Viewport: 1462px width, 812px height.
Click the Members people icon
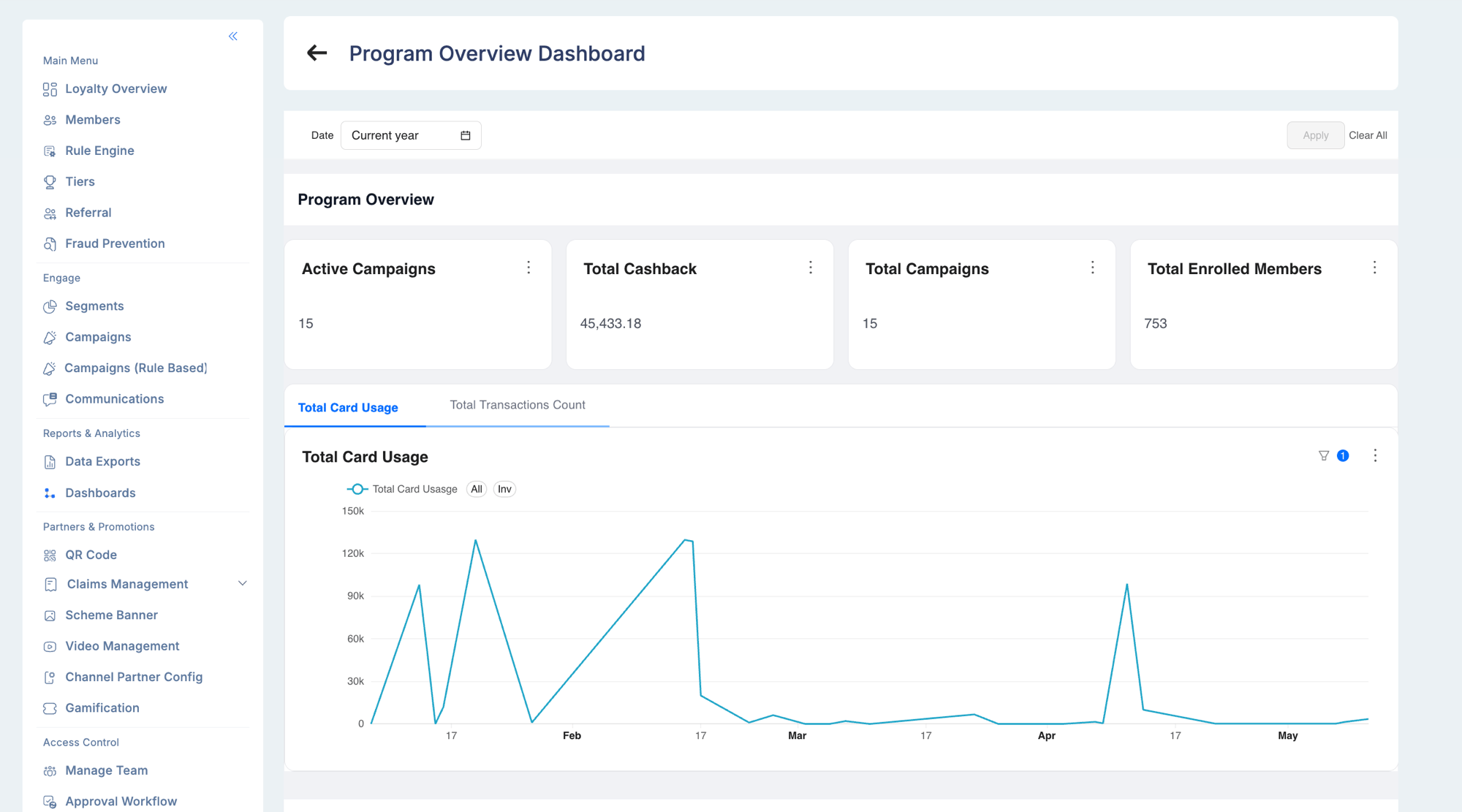click(x=50, y=120)
